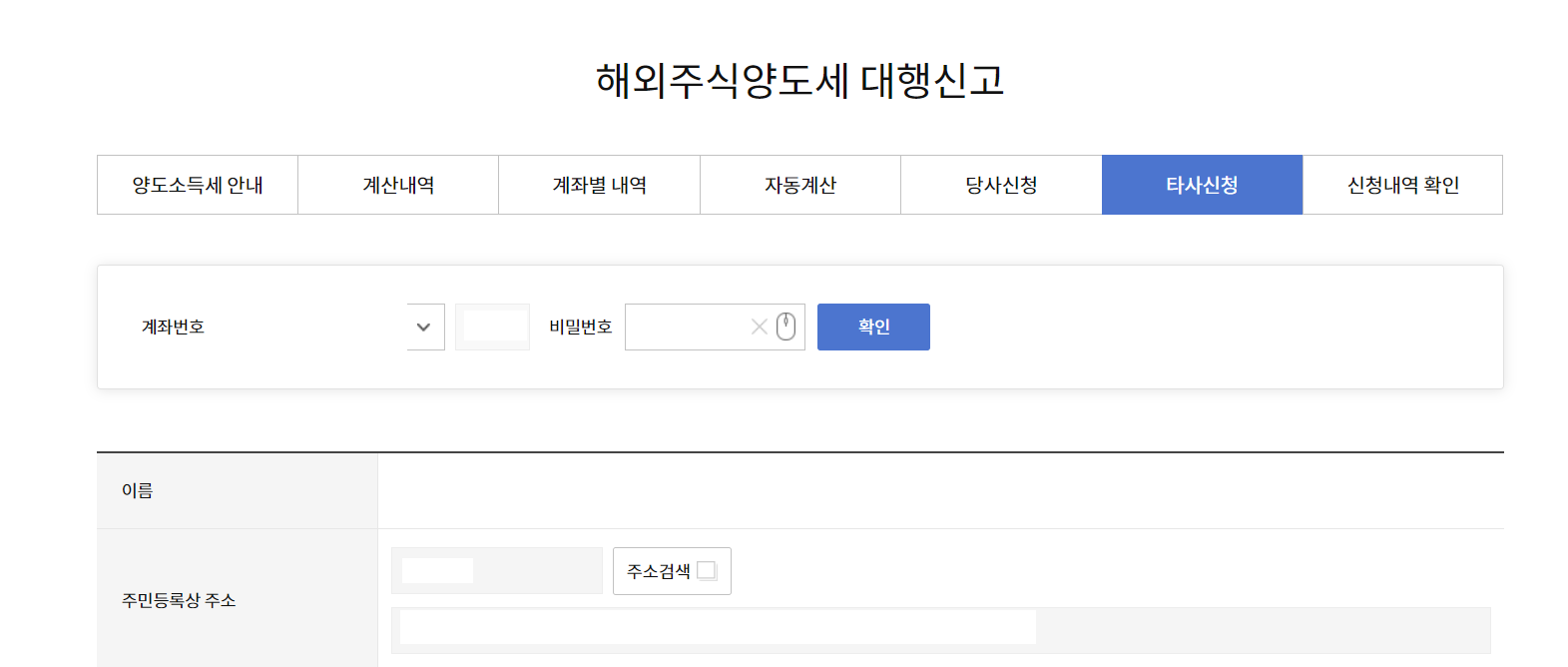Click the blue 확인 button

pos(873,327)
